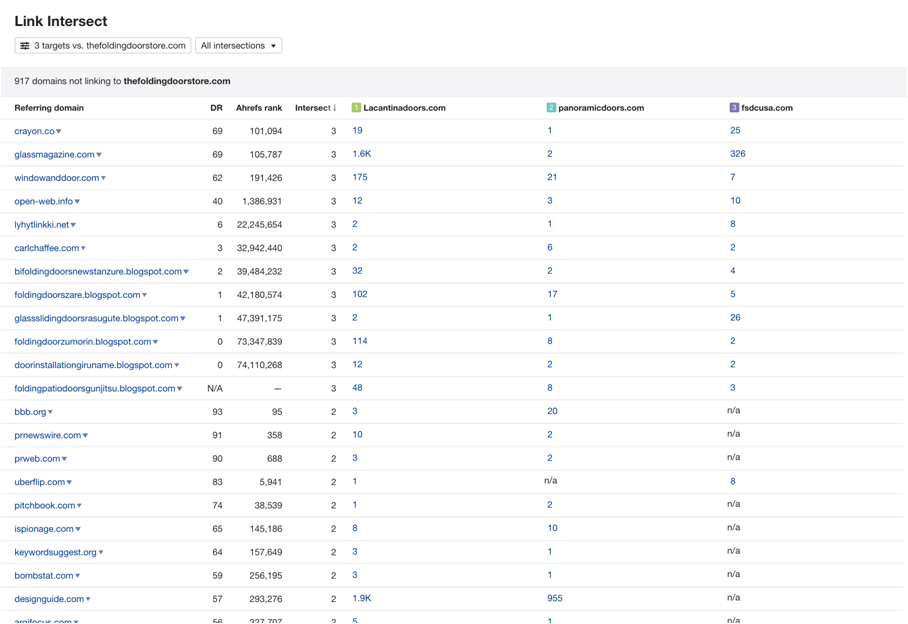Open the keywordsuggest.org referring domain link
This screenshot has width=908, height=624.
pyautogui.click(x=56, y=552)
